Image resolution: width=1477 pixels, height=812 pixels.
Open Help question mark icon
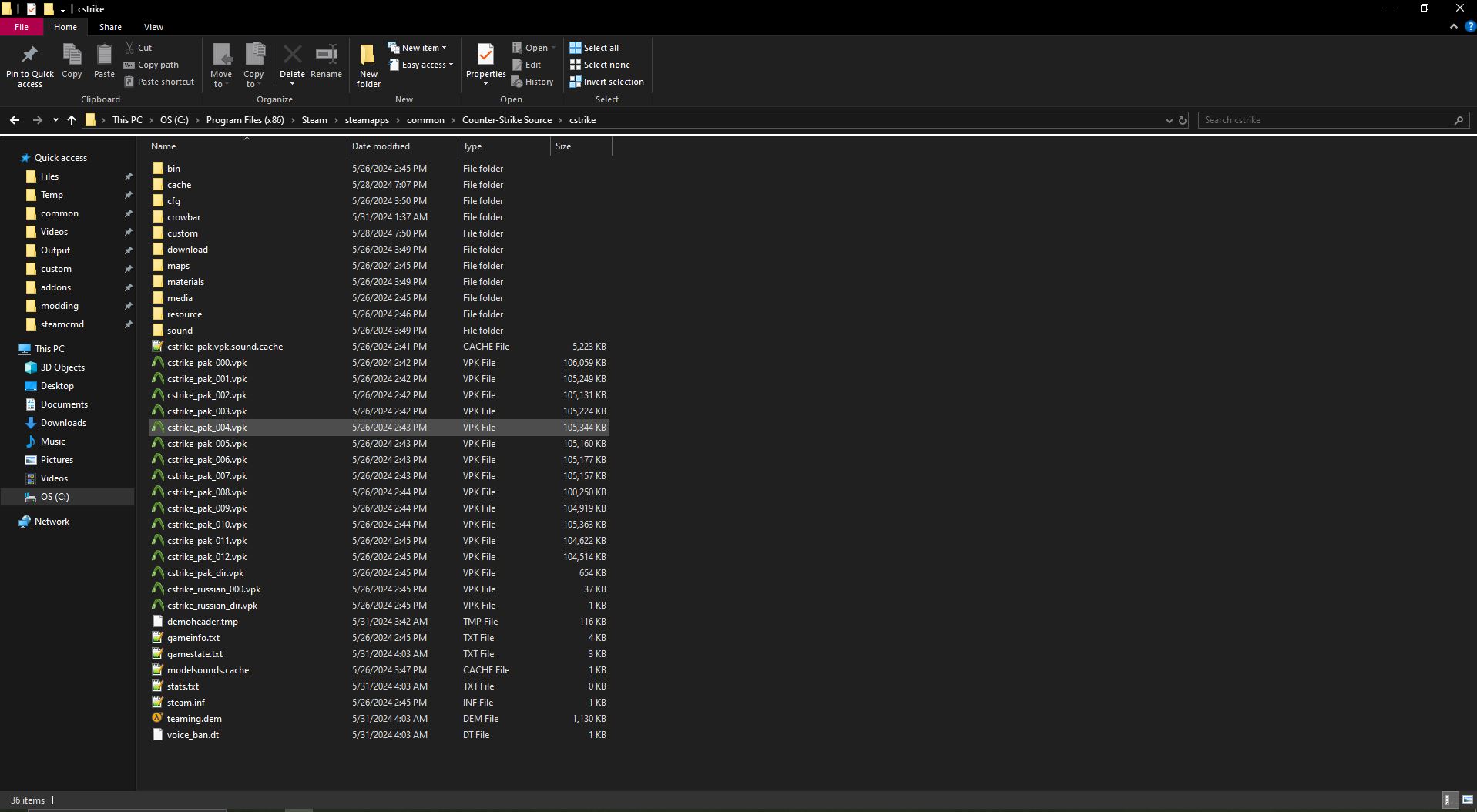click(1469, 26)
